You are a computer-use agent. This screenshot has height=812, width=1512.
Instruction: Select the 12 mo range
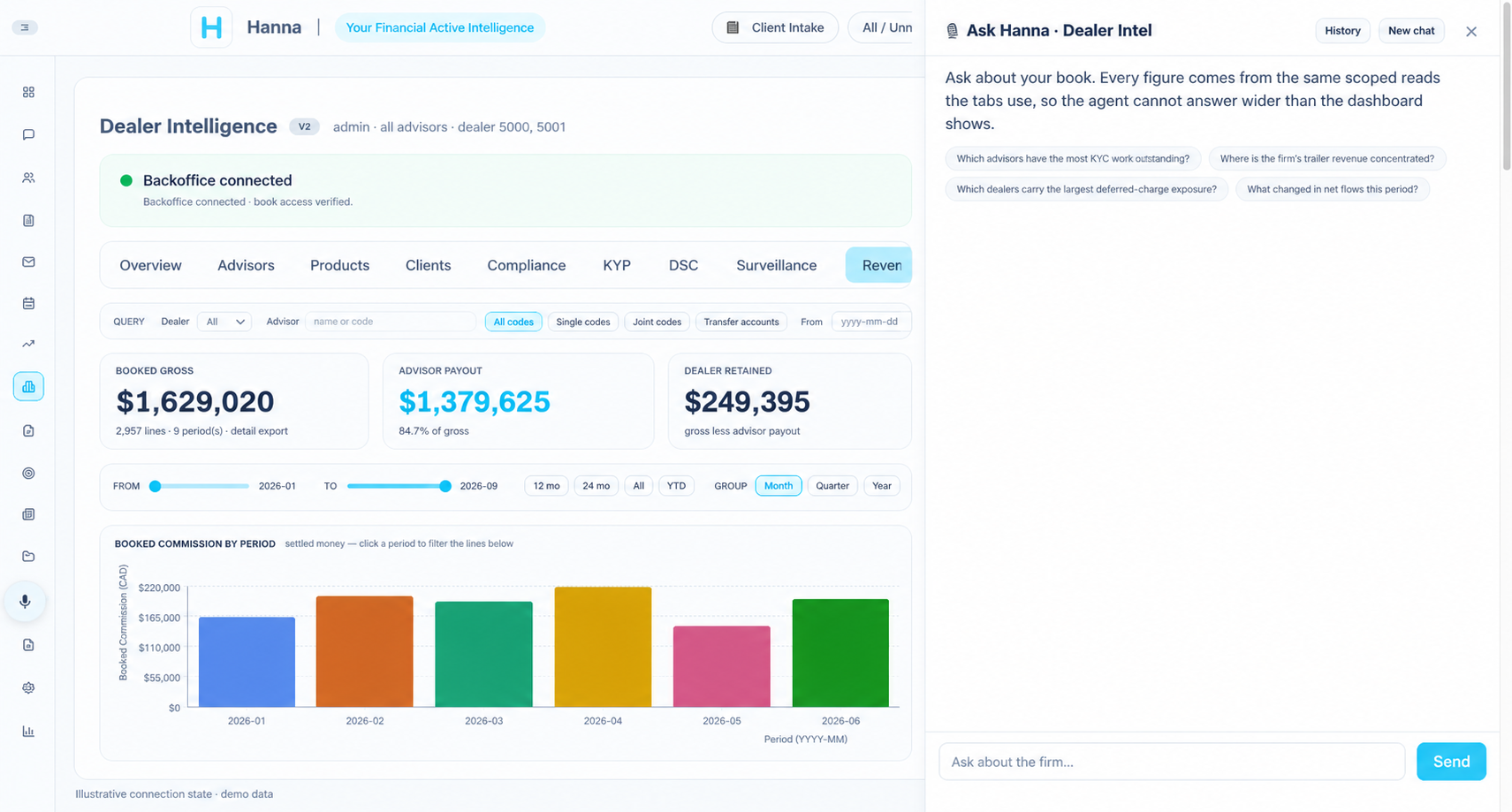coord(546,486)
